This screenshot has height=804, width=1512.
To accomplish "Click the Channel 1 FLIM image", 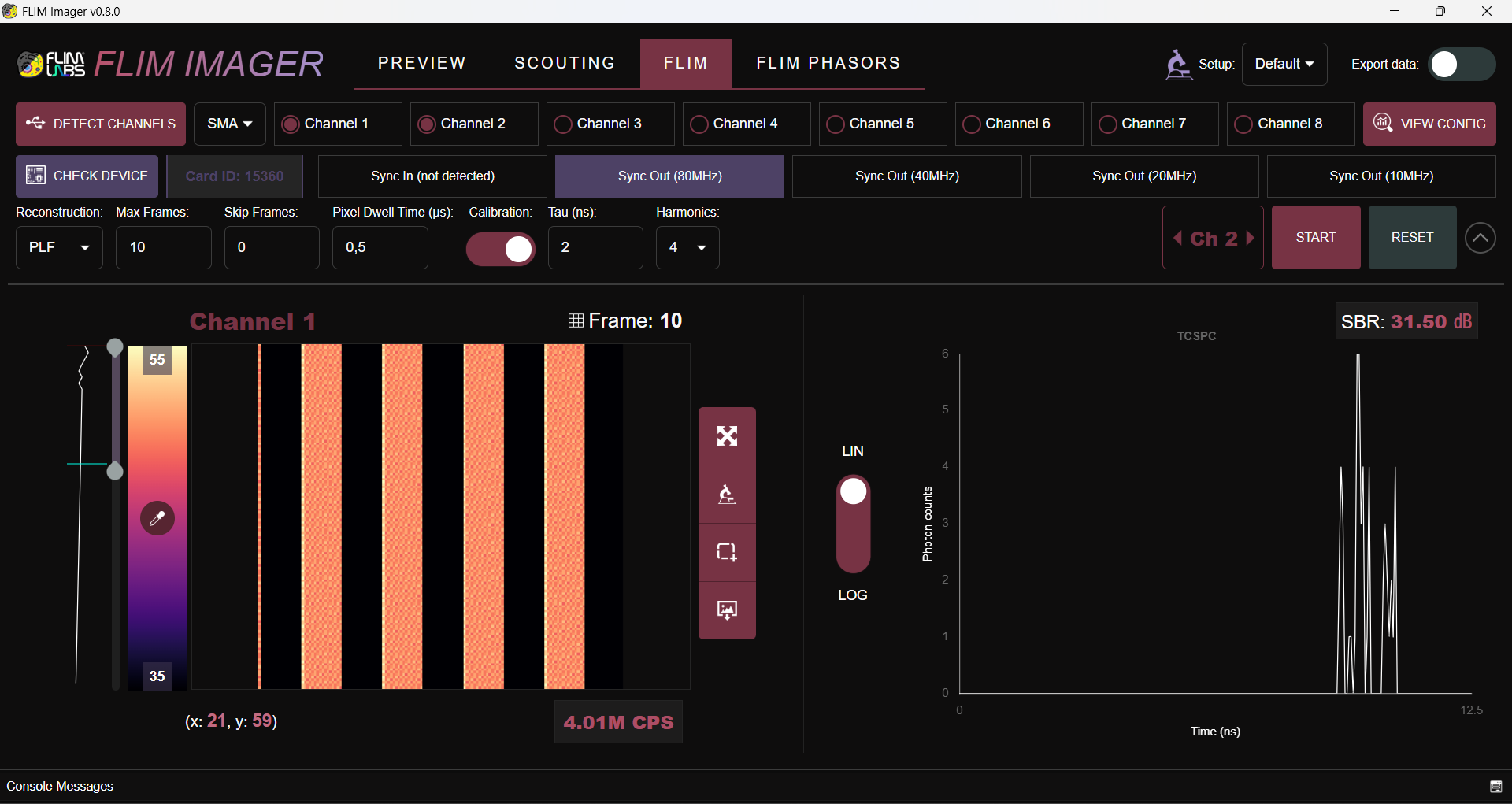I will pyautogui.click(x=441, y=517).
